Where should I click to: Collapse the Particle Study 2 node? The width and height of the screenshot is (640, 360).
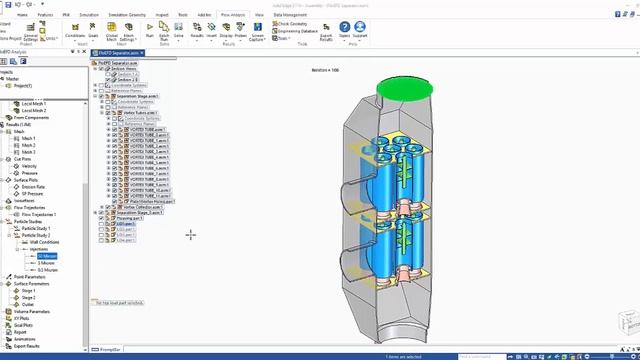tap(9, 236)
